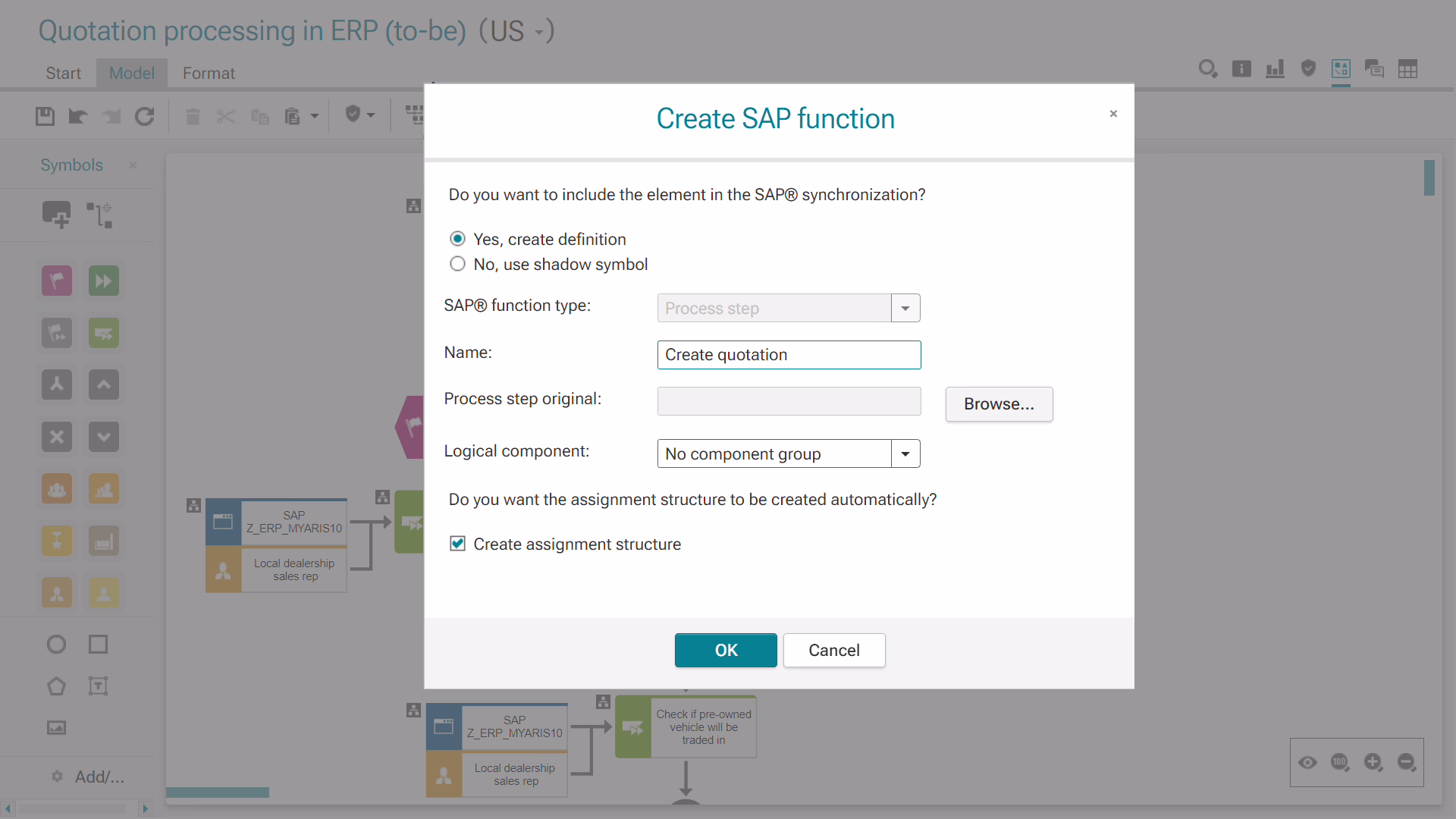Uncheck 'Create assignment structure' checkbox

pos(457,544)
